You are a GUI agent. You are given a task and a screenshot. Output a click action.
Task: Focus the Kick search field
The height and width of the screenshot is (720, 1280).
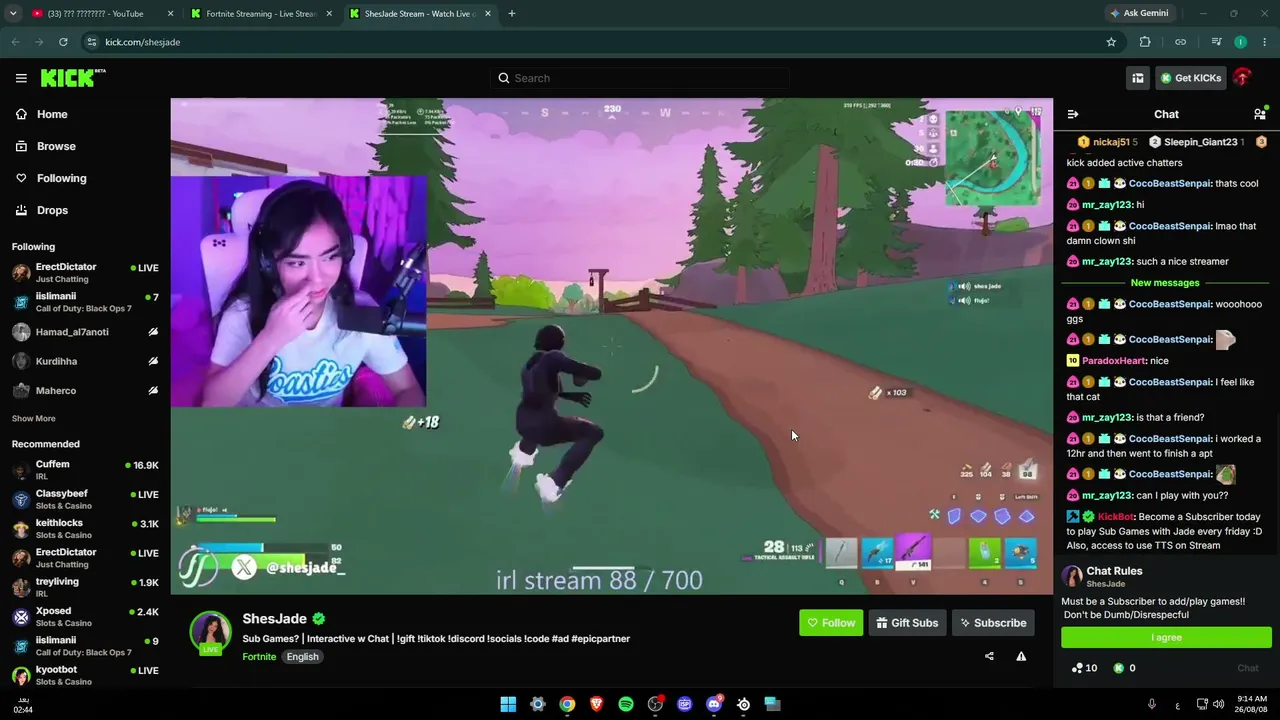(640, 78)
